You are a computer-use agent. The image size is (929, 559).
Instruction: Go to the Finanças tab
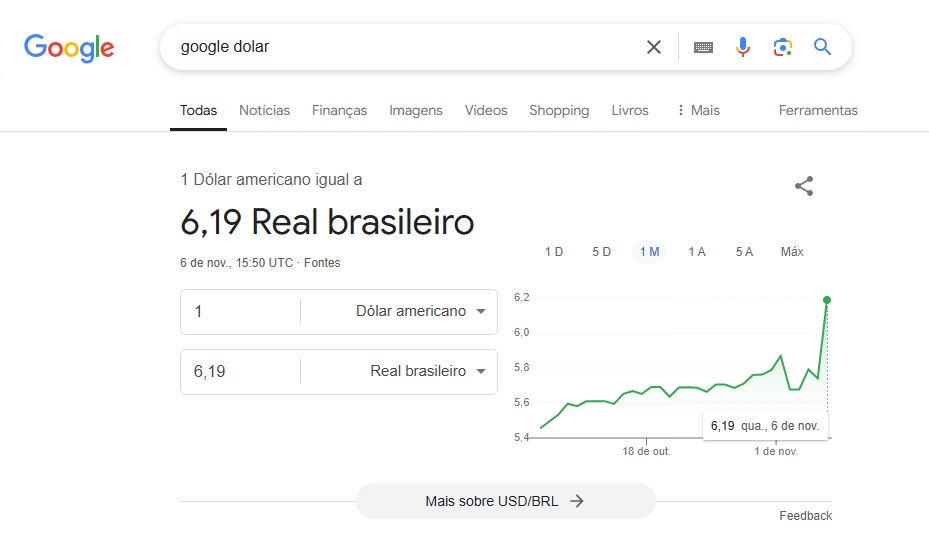pyautogui.click(x=339, y=110)
